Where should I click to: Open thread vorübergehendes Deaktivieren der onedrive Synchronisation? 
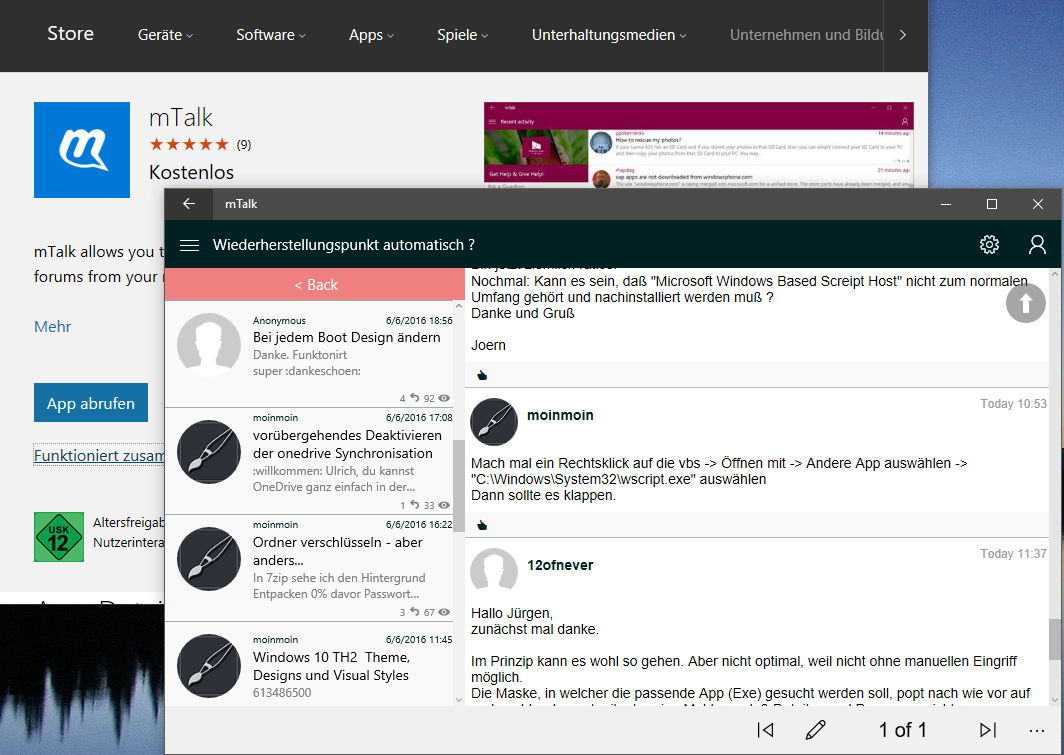(x=309, y=461)
